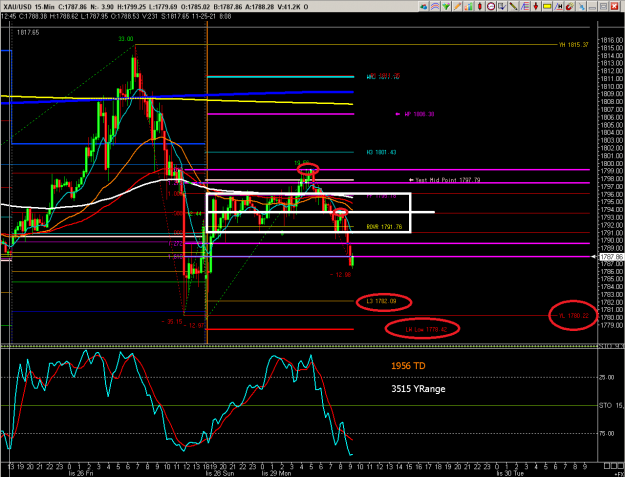Click the lis 30 Tue date label
The width and height of the screenshot is (625, 477).
tap(510, 473)
